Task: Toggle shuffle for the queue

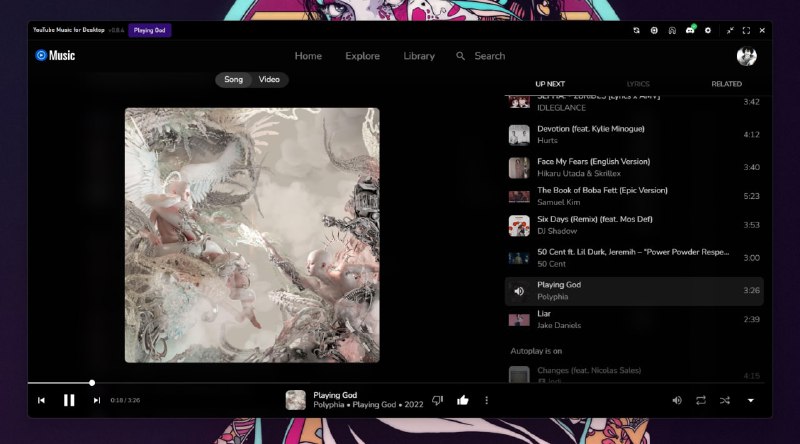Action: 725,400
